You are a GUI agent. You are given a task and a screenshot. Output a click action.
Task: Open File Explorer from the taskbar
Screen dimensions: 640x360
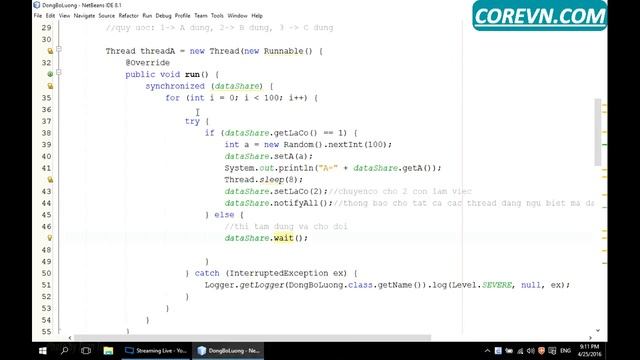tap(108, 351)
